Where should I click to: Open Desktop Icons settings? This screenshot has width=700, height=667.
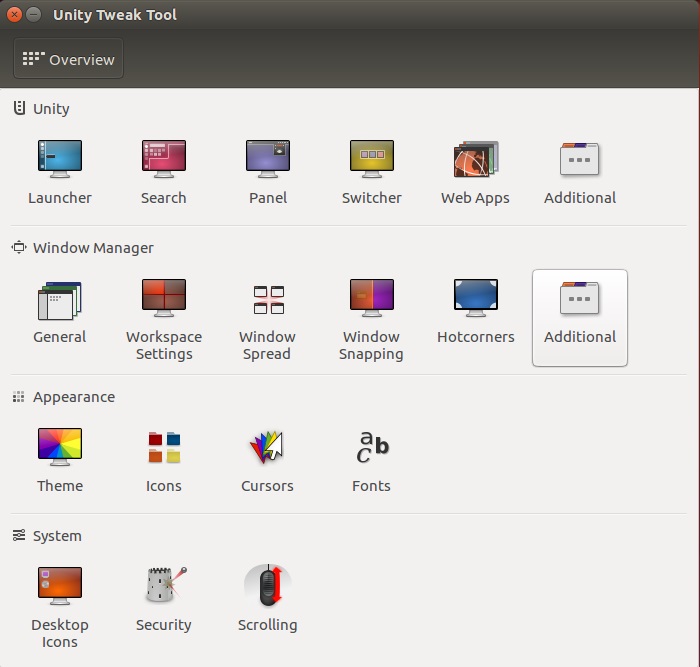point(60,606)
